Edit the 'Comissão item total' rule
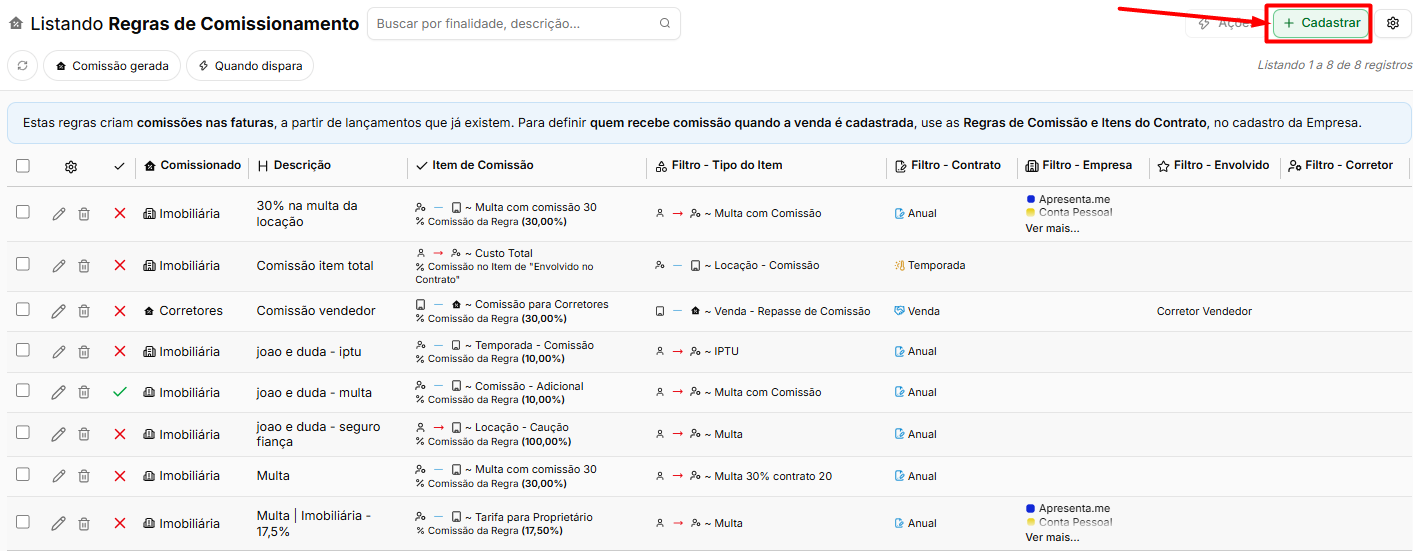The width and height of the screenshot is (1413, 551). click(59, 265)
